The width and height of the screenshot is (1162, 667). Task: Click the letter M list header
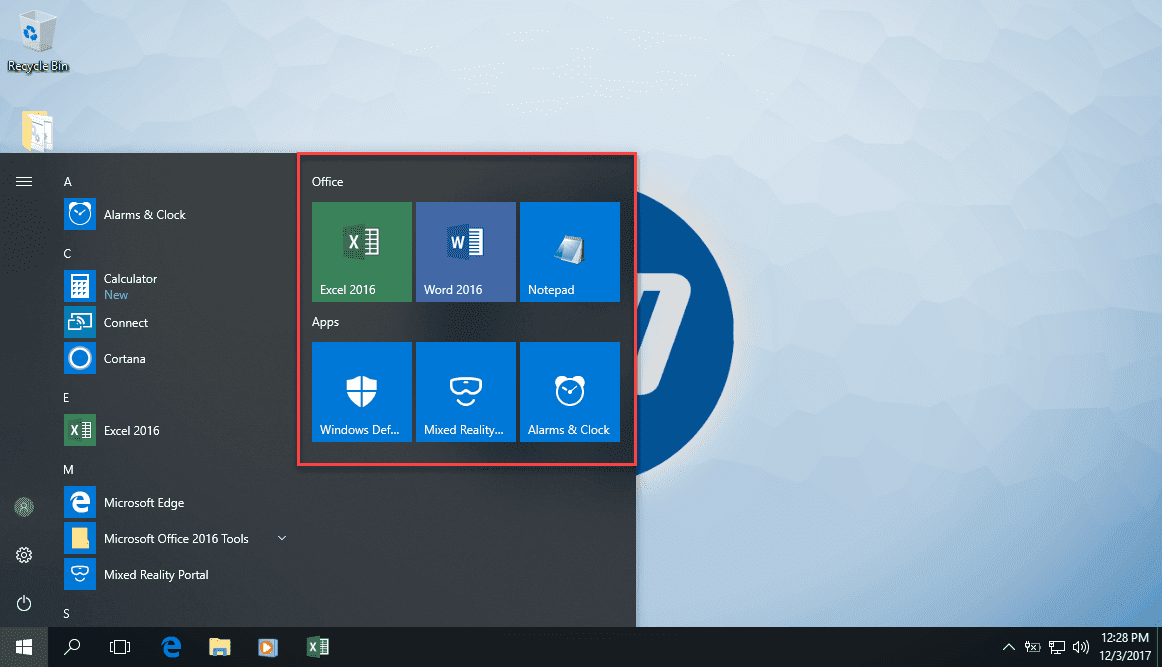click(x=68, y=470)
